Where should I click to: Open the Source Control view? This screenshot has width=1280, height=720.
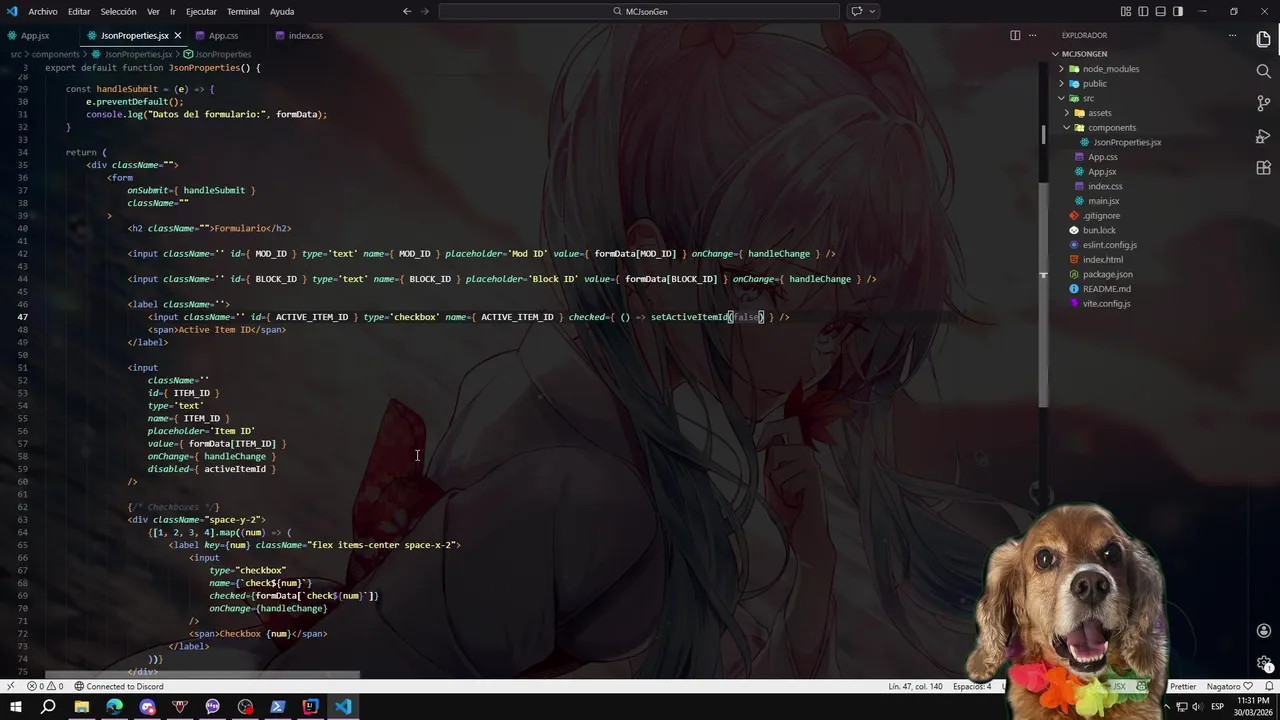tap(1263, 104)
